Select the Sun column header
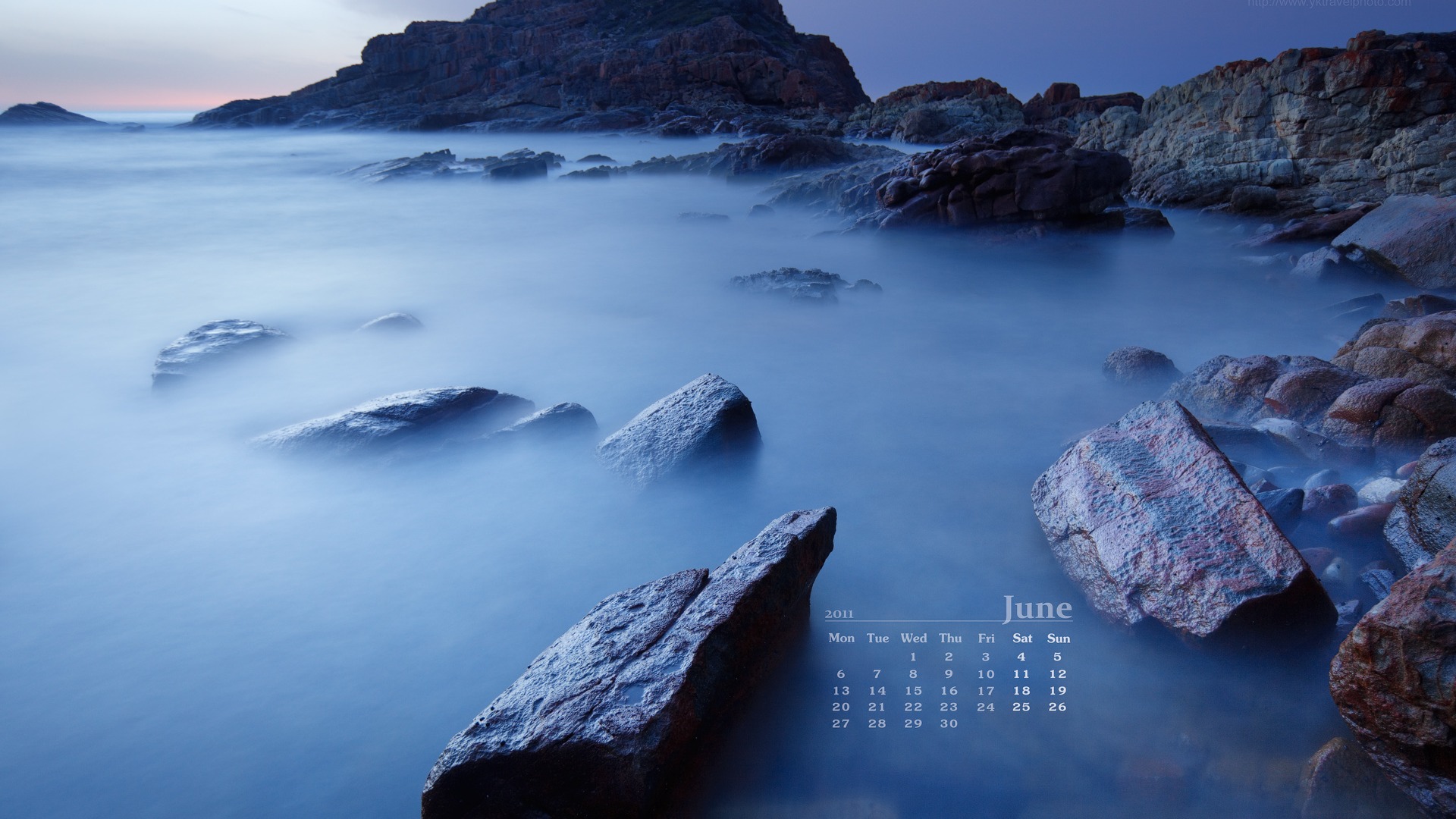1456x819 pixels. pyautogui.click(x=1059, y=639)
